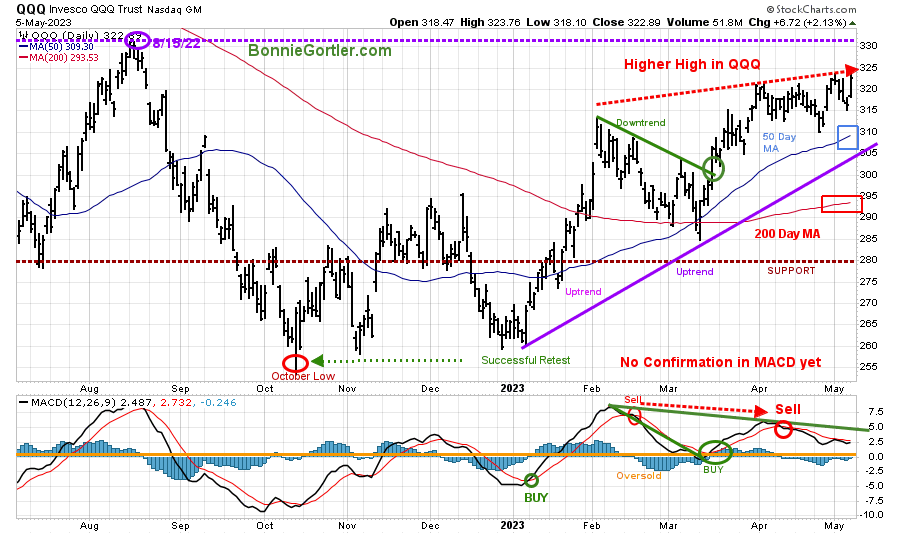Click the 300 price axis label
Image resolution: width=900 pixels, height=534 pixels.
(x=868, y=175)
